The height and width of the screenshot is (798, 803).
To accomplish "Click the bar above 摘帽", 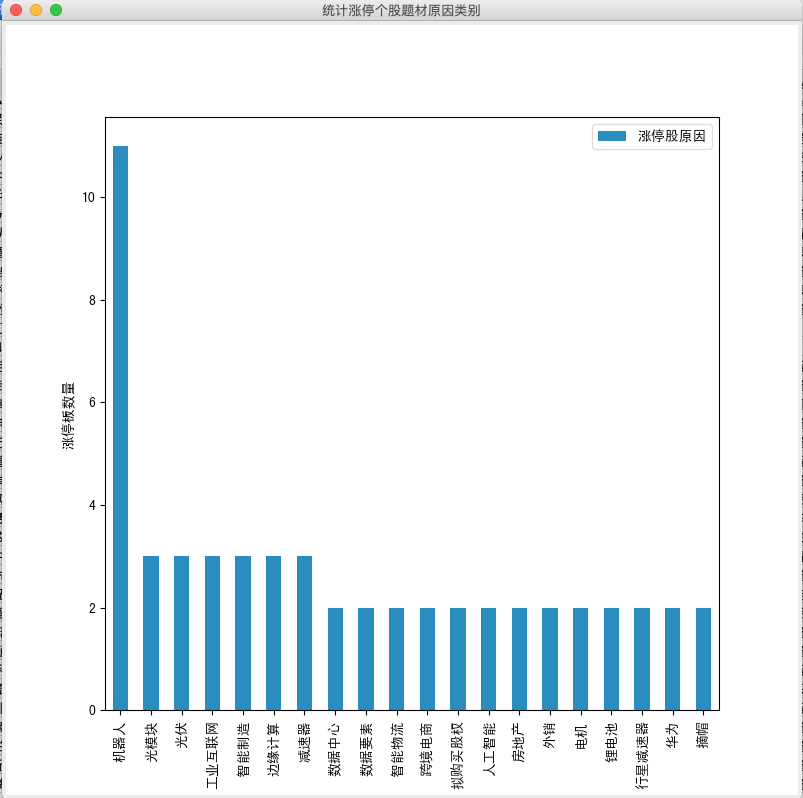I will (x=704, y=659).
